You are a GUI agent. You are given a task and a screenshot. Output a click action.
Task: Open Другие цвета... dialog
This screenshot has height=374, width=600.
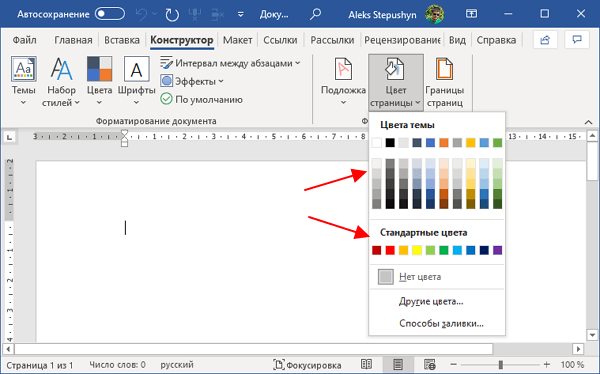tap(437, 302)
